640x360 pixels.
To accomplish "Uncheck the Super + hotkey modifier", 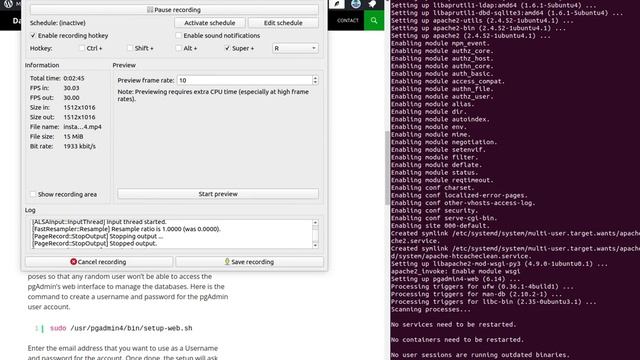I will (227, 48).
